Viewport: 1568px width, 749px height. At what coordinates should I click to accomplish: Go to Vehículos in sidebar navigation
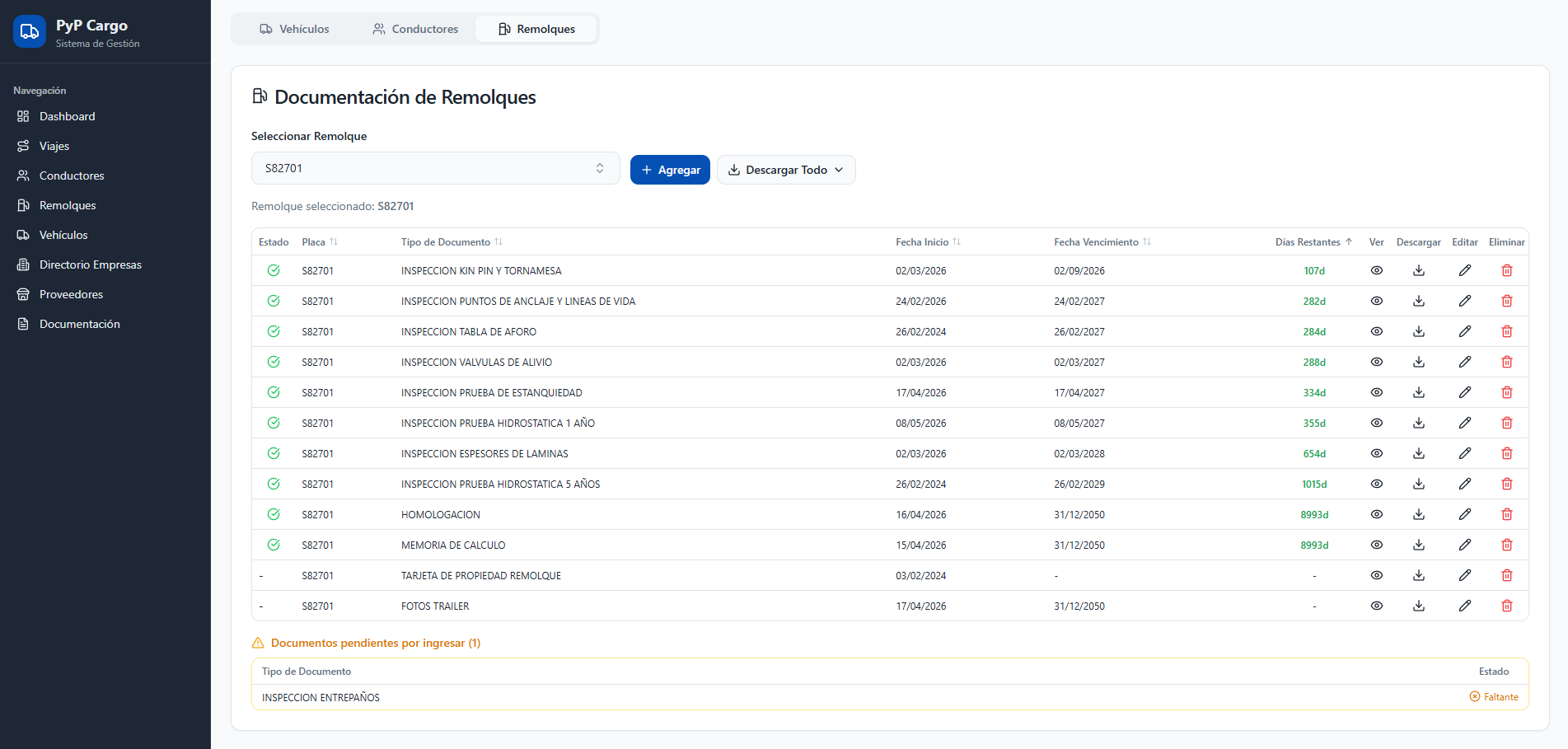(x=105, y=235)
